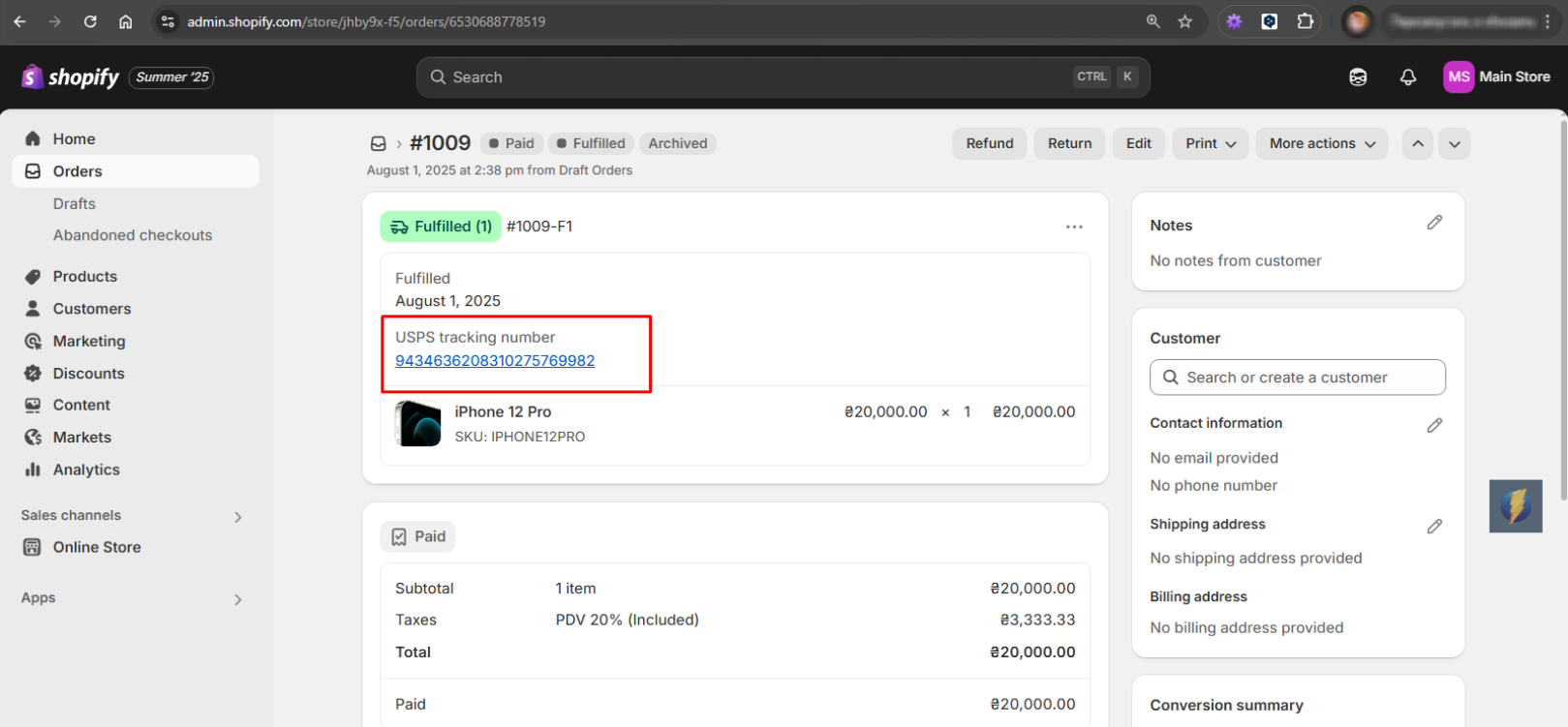Click the iPhone 12 Pro thumbnail
Image resolution: width=1568 pixels, height=727 pixels.
(x=418, y=423)
